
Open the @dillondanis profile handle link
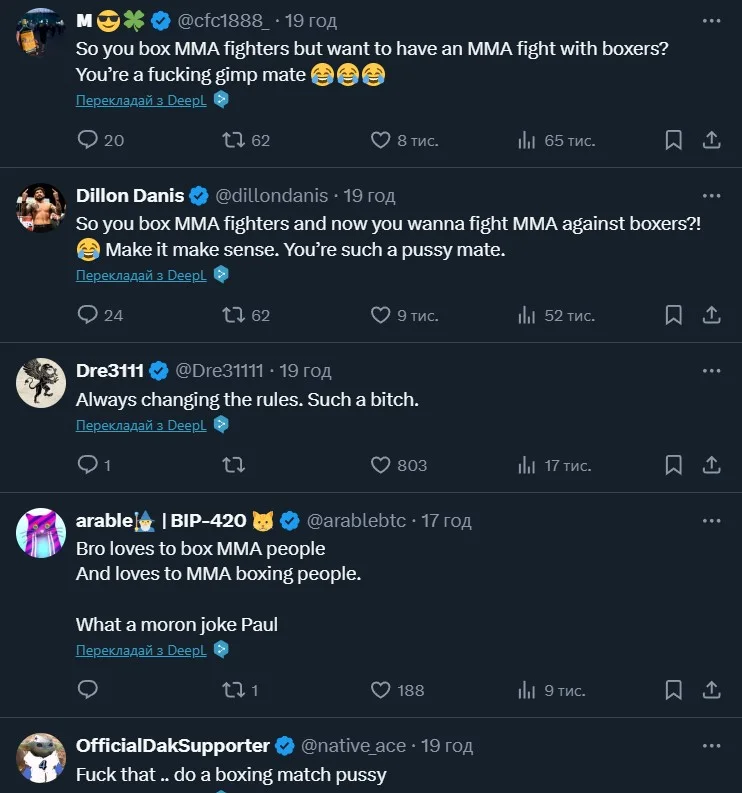[271, 195]
